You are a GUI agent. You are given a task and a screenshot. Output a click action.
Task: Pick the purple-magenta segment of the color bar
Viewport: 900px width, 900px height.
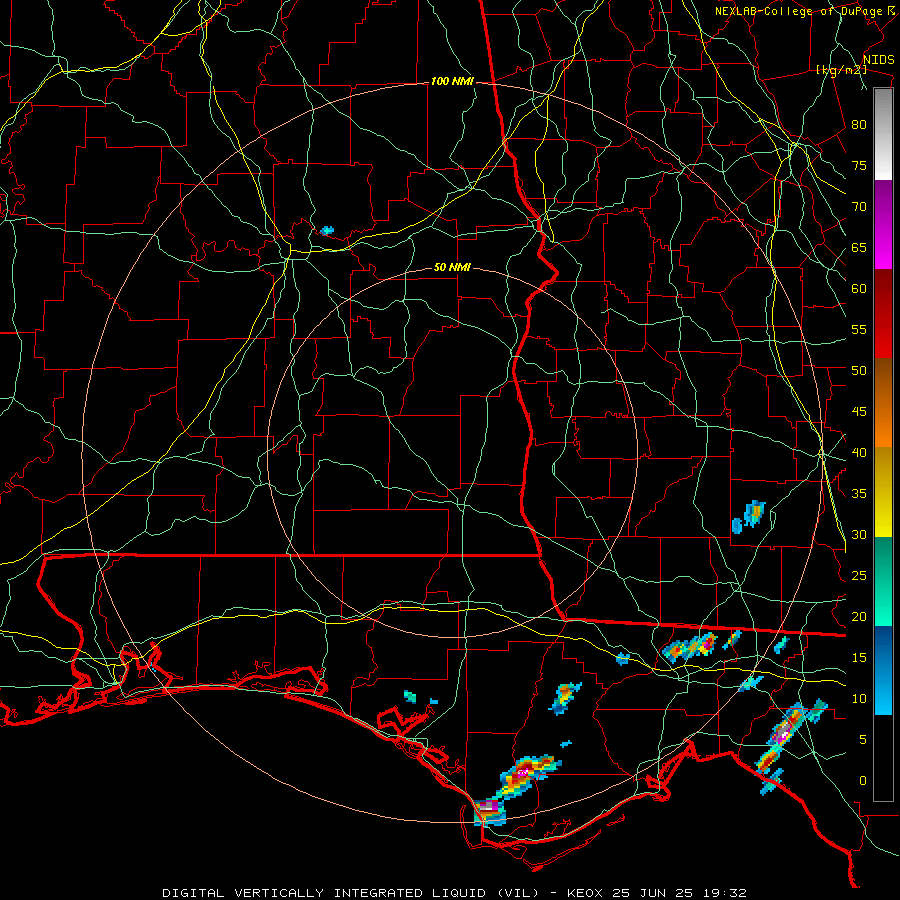click(x=883, y=225)
